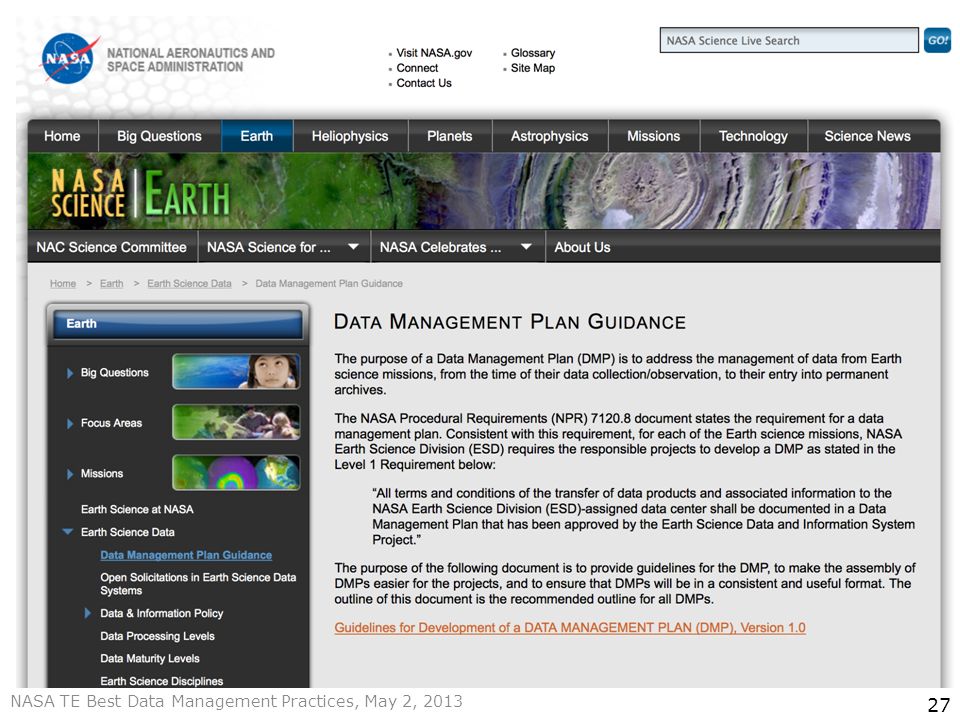Expand the Big Questions sidebar arrow
The image size is (960, 720).
pyautogui.click(x=70, y=373)
